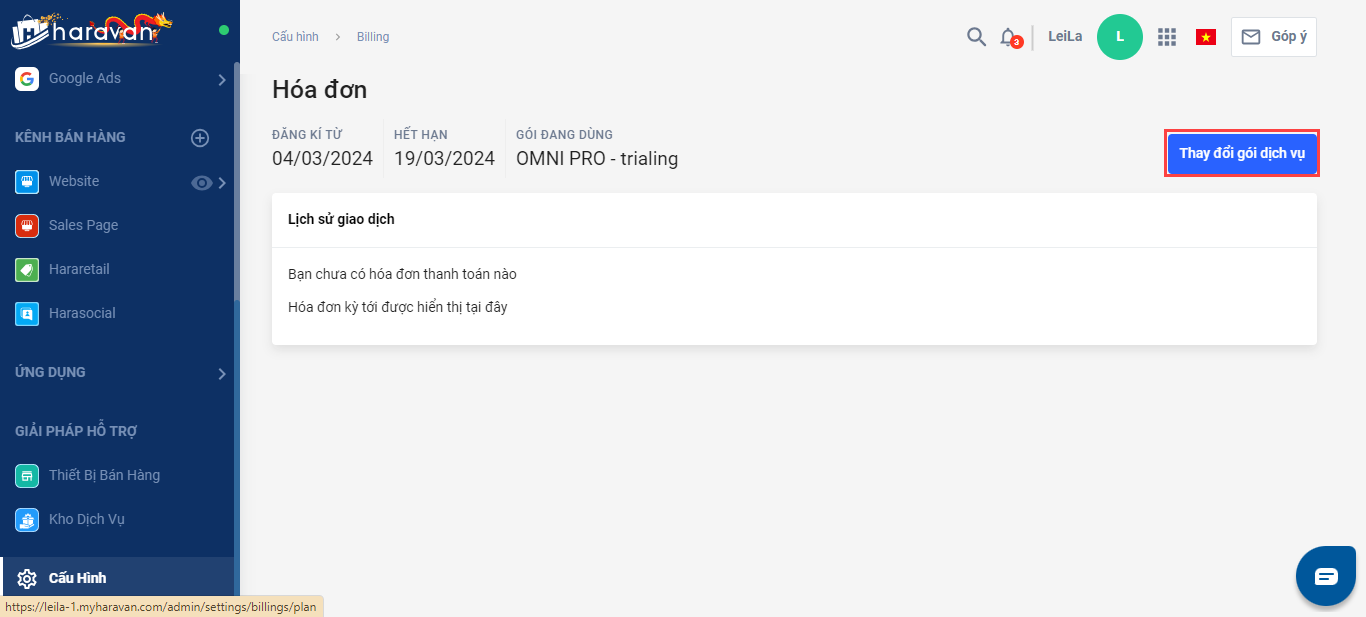Open the live chat bubble

click(1326, 576)
